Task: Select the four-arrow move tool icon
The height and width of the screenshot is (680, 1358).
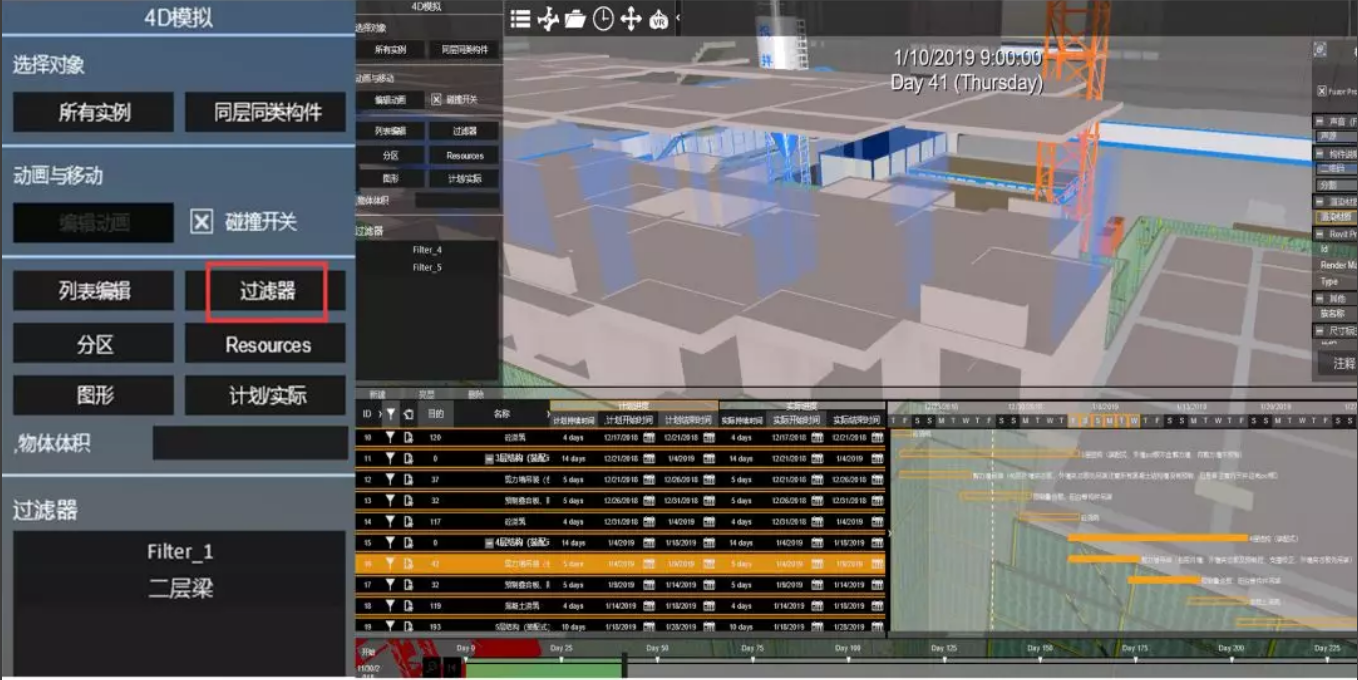Action: pos(631,19)
